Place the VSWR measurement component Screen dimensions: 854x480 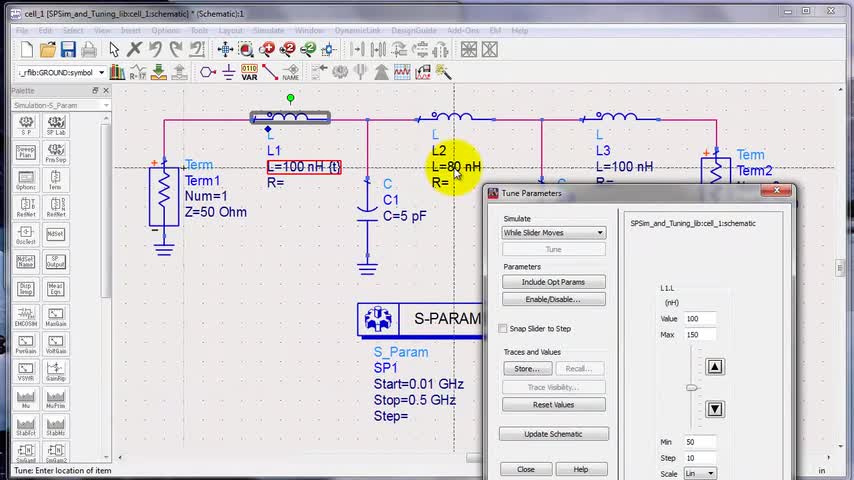point(26,372)
